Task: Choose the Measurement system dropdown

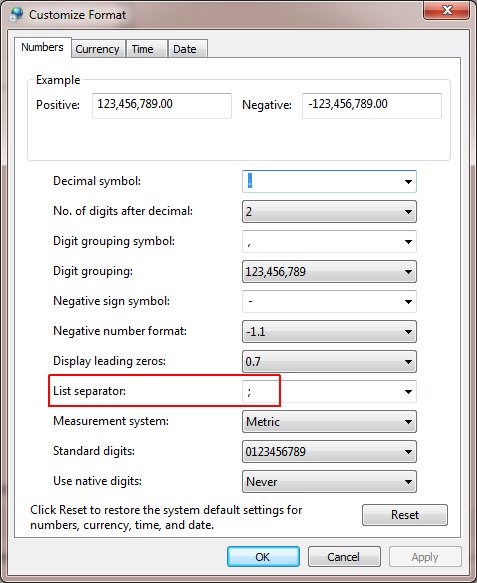Action: [329, 422]
